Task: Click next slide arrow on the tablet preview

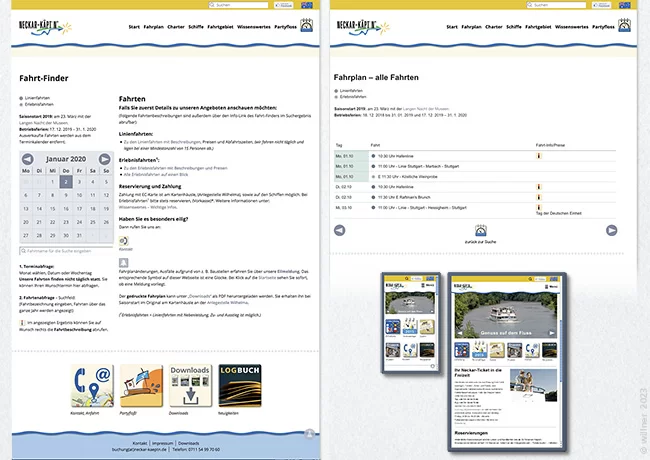Action: coord(551,333)
